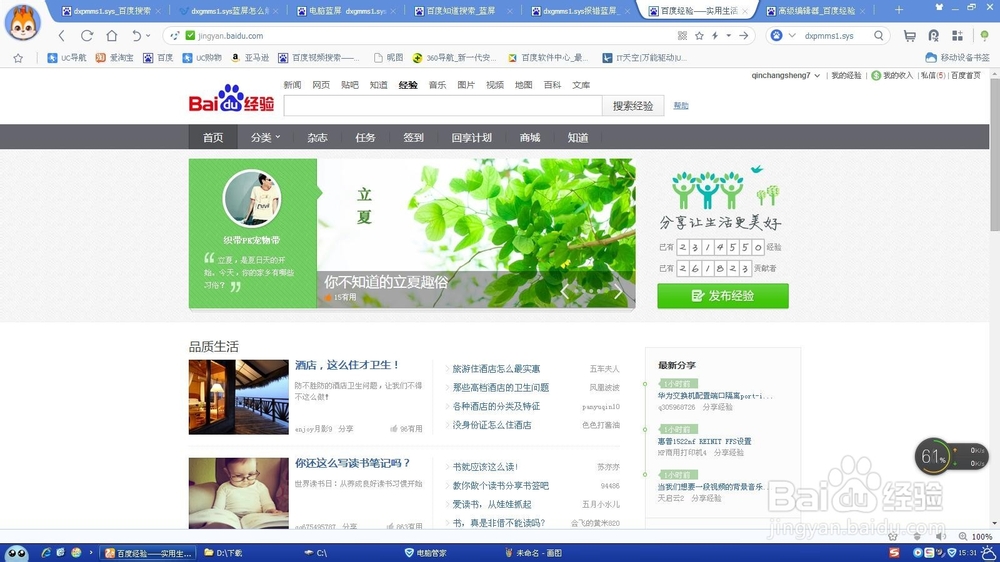Click the UC squirrel logo icon

point(23,22)
